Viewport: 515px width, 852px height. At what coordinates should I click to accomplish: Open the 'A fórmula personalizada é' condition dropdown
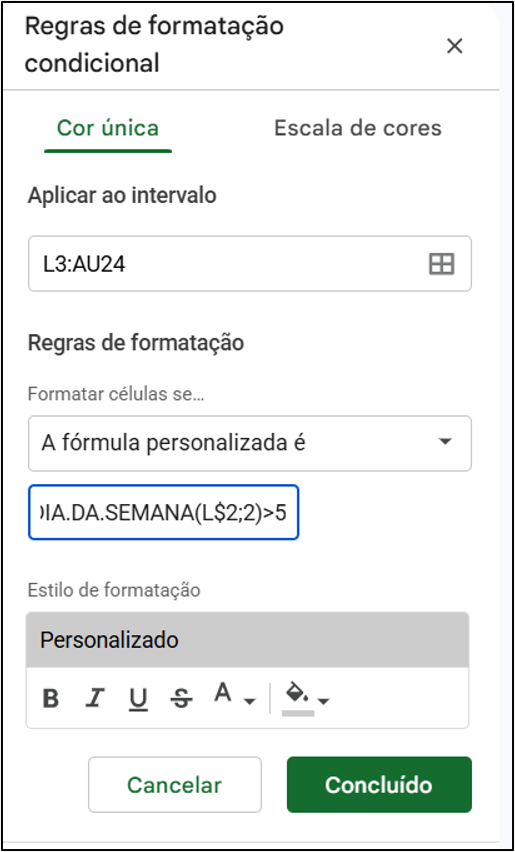pos(250,443)
